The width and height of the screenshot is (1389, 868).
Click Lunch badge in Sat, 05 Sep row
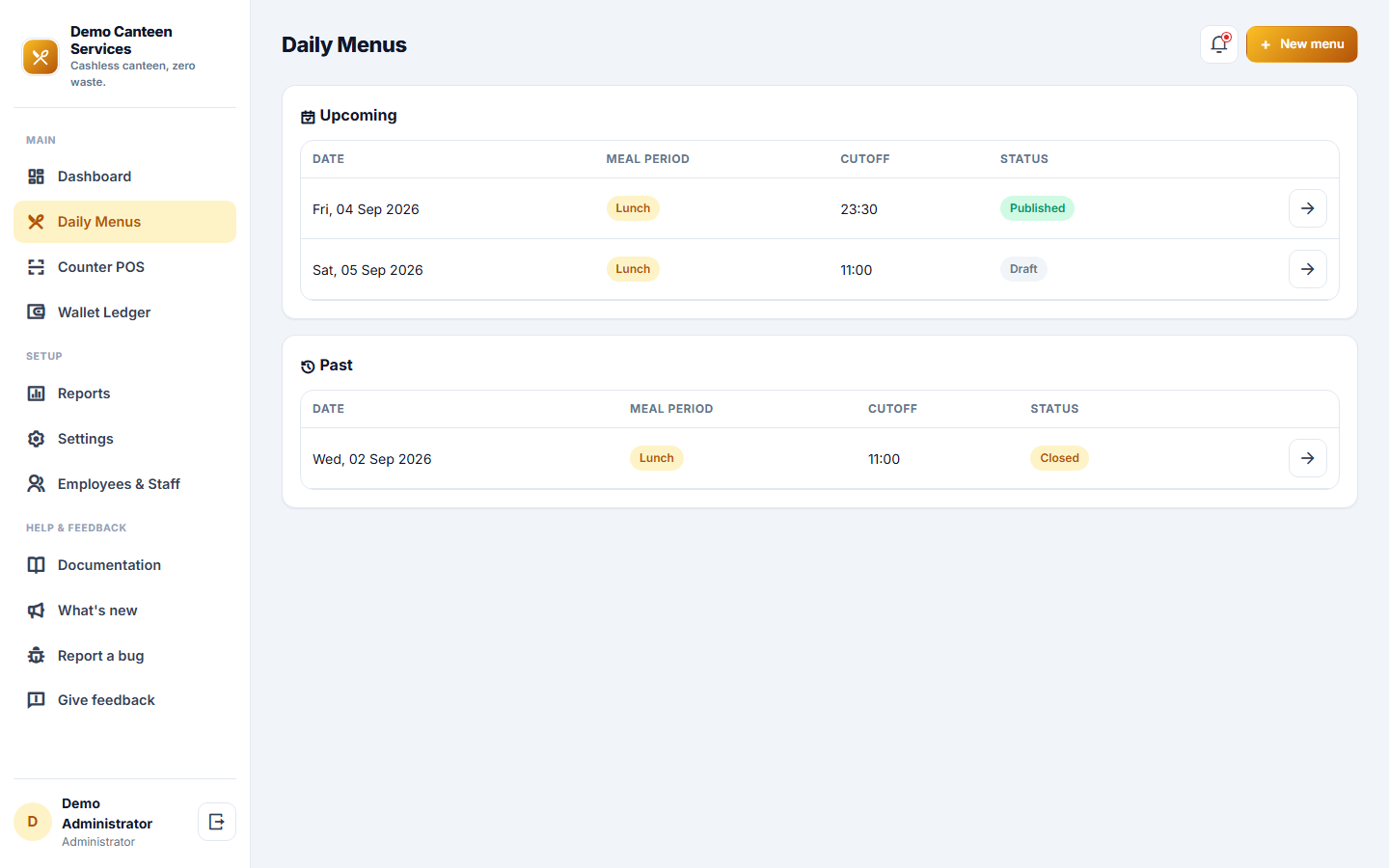633,269
